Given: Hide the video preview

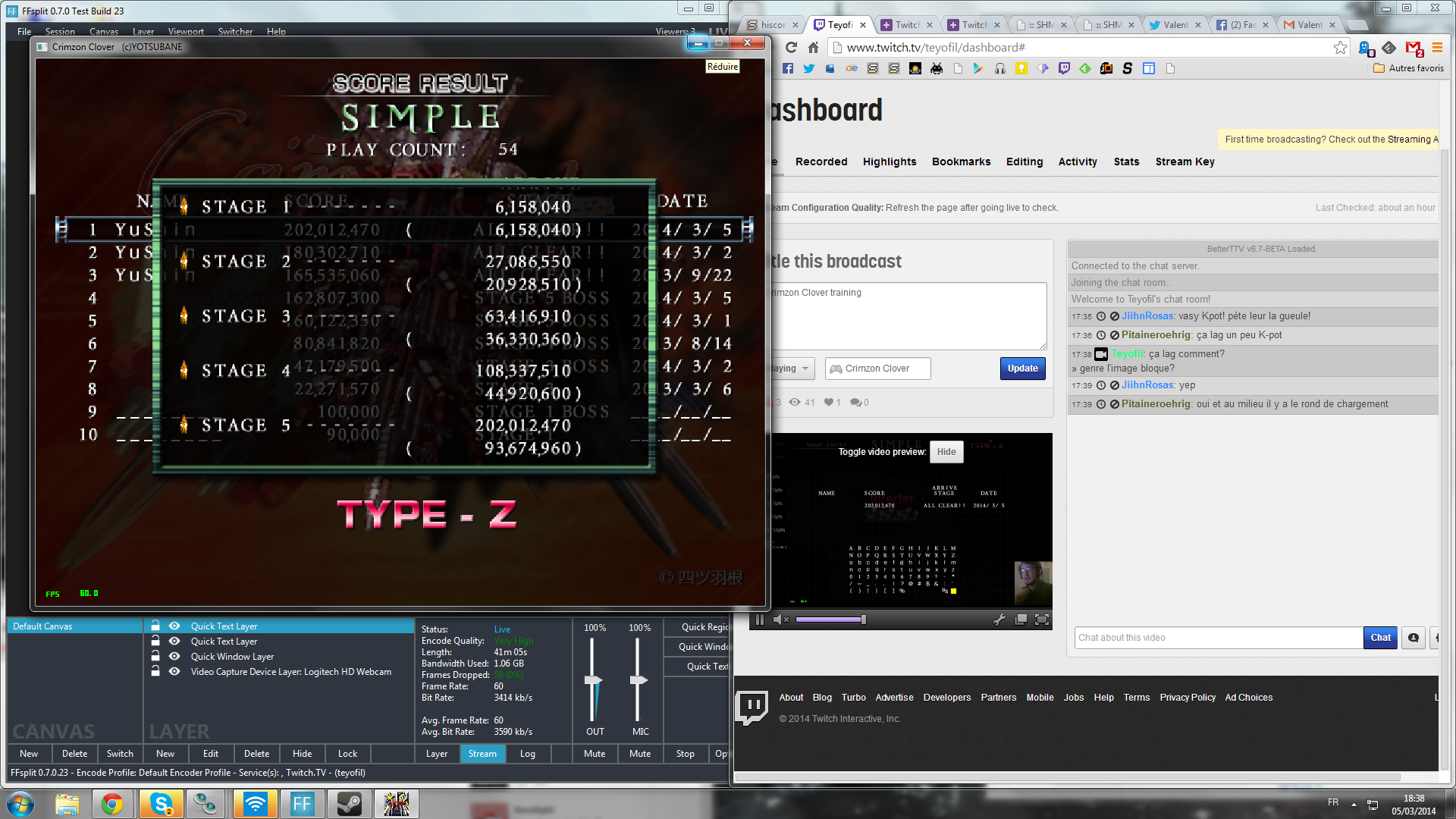Looking at the screenshot, I should click(946, 452).
